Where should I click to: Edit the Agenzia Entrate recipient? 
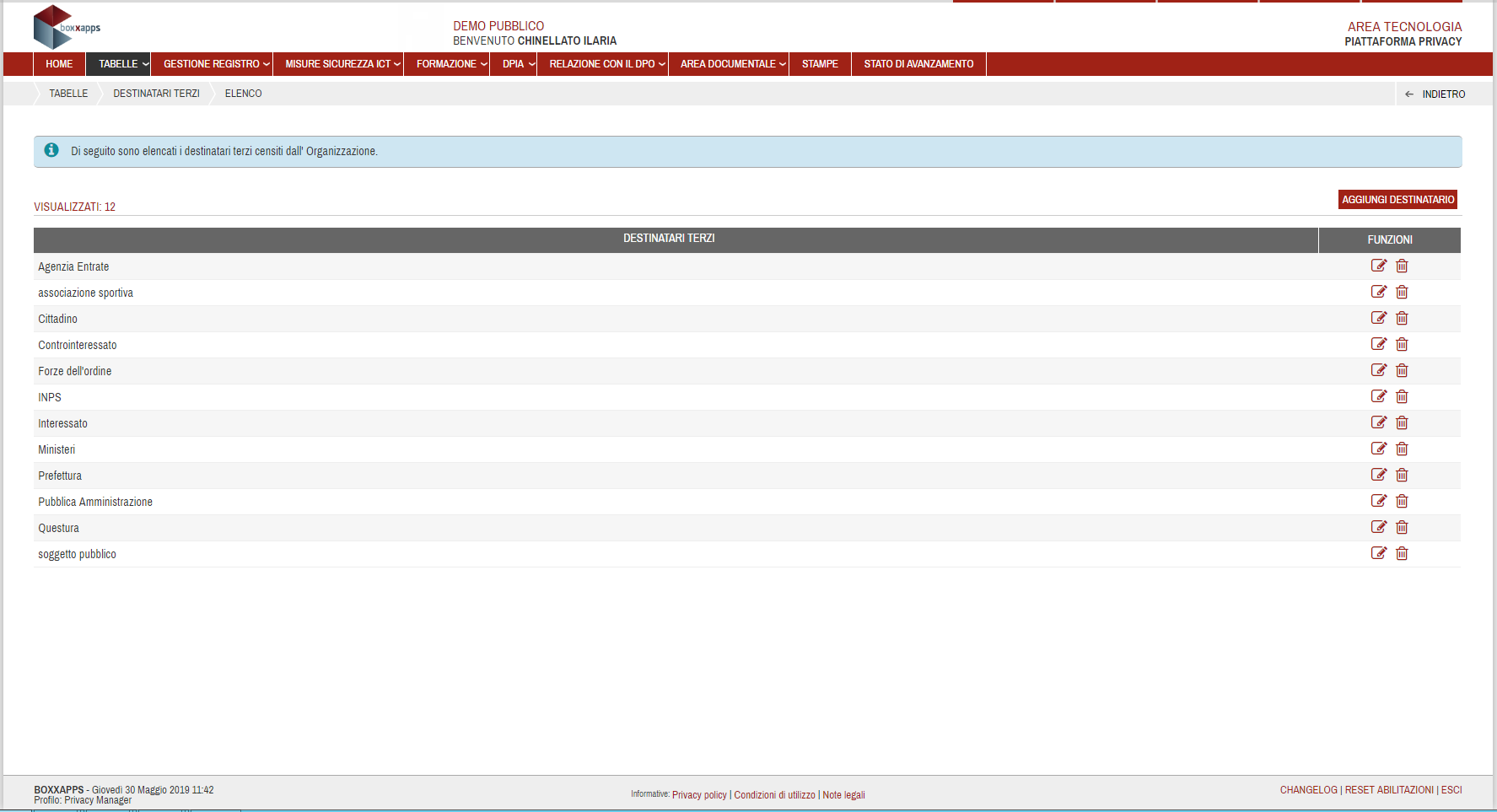[x=1379, y=266]
